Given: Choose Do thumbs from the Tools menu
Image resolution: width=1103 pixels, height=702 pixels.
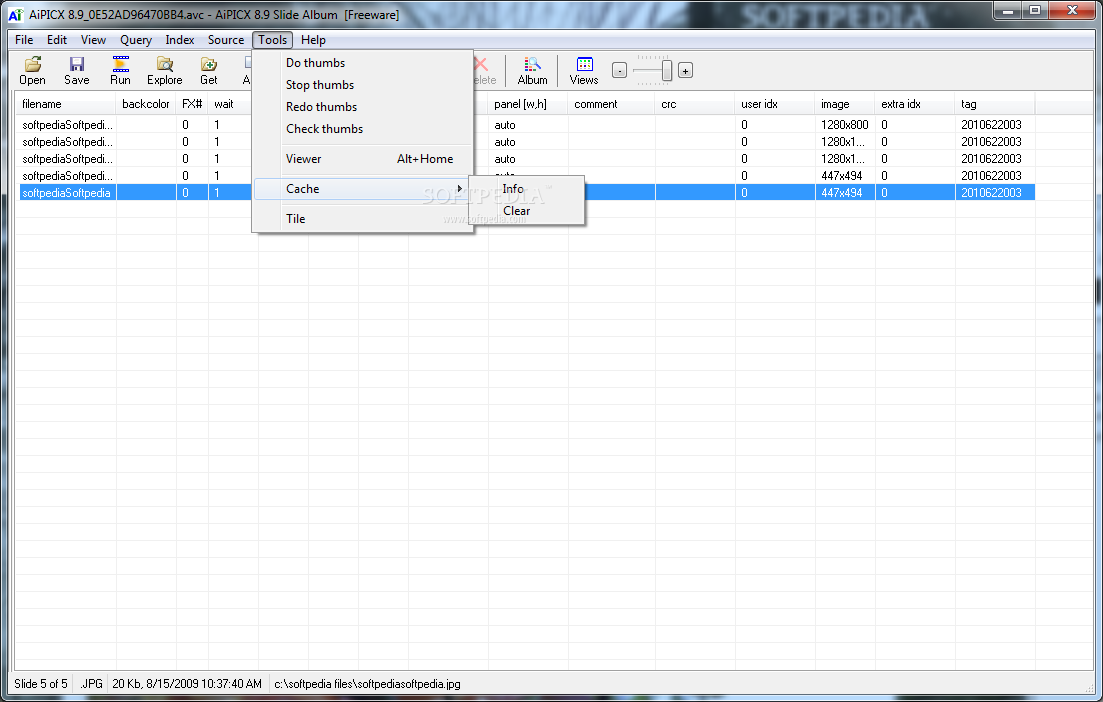Looking at the screenshot, I should point(363,63).
